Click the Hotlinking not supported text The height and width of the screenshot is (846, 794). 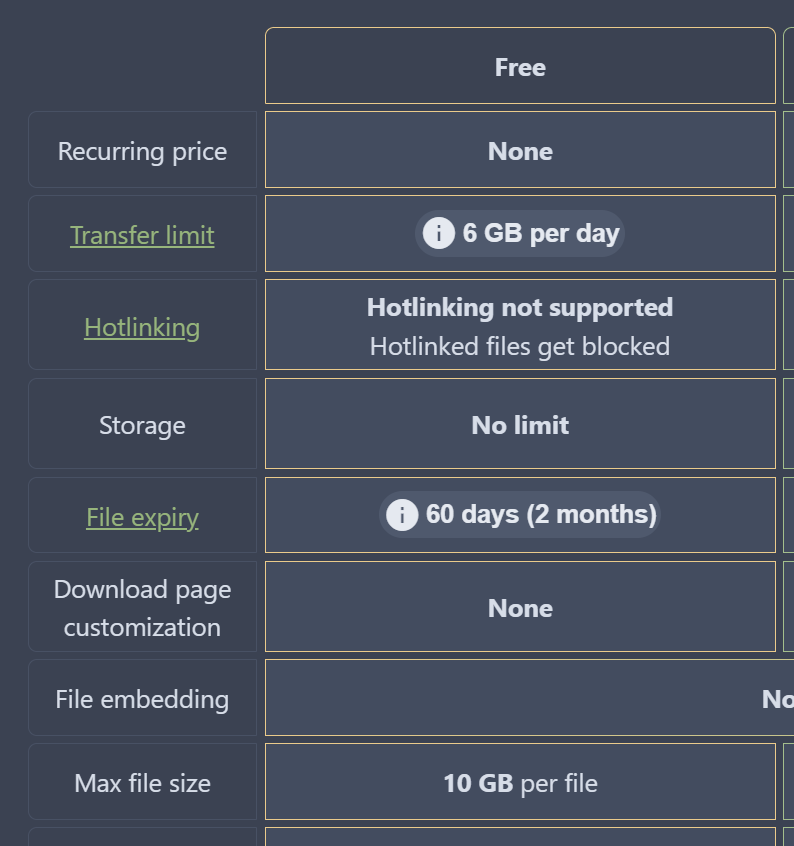click(x=520, y=307)
